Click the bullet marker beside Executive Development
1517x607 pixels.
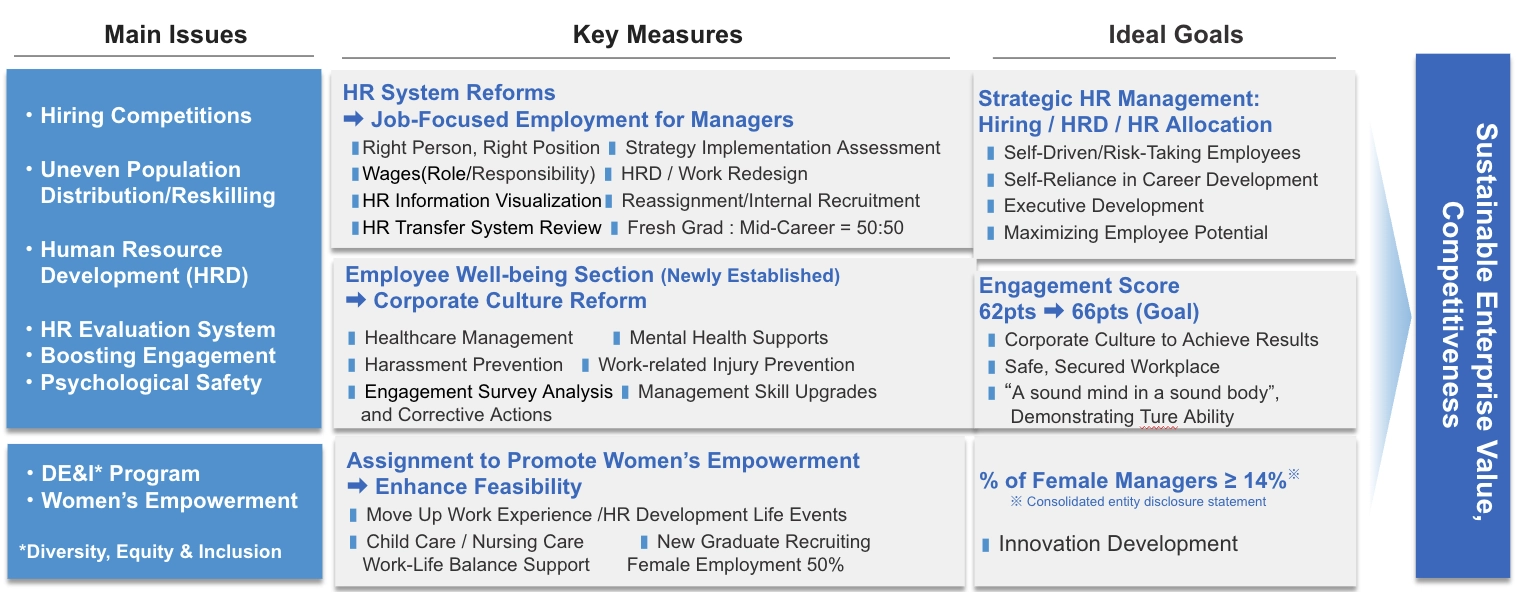(991, 206)
